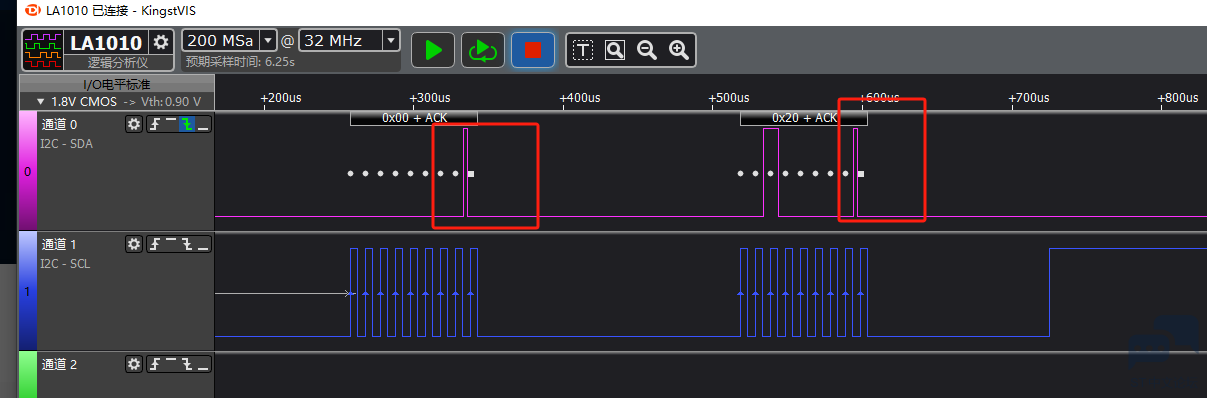Click channel 1 blue color strip
Screen dimensions: 1207x398
point(28,291)
